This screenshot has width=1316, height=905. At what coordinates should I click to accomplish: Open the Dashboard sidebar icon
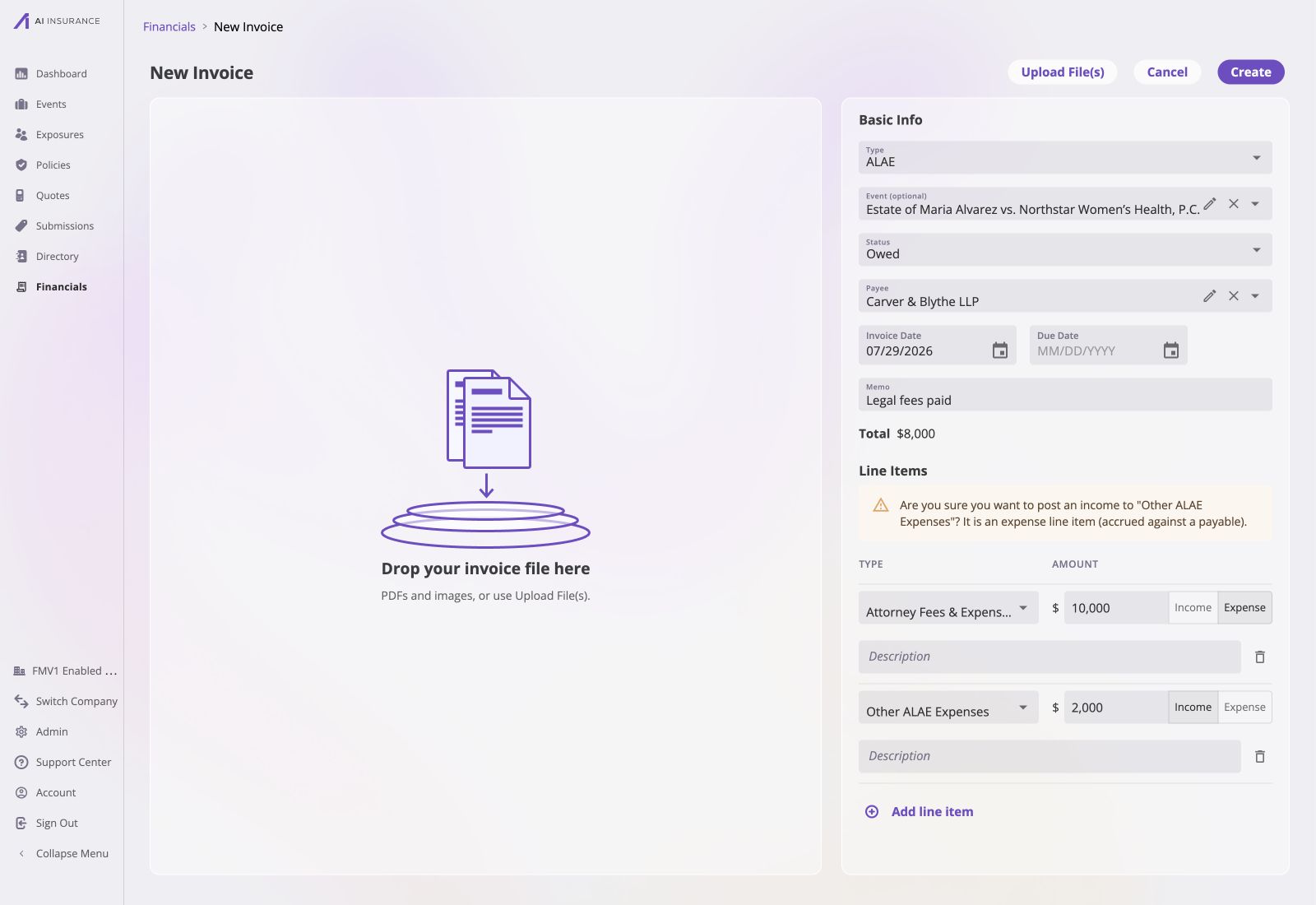coord(21,74)
